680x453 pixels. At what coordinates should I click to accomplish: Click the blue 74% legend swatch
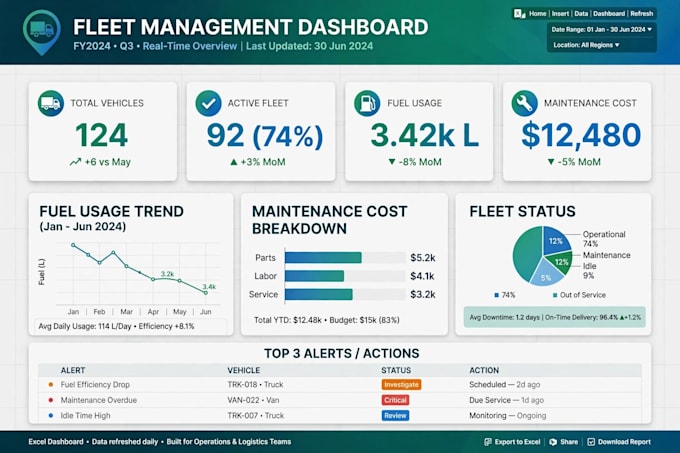[497, 295]
